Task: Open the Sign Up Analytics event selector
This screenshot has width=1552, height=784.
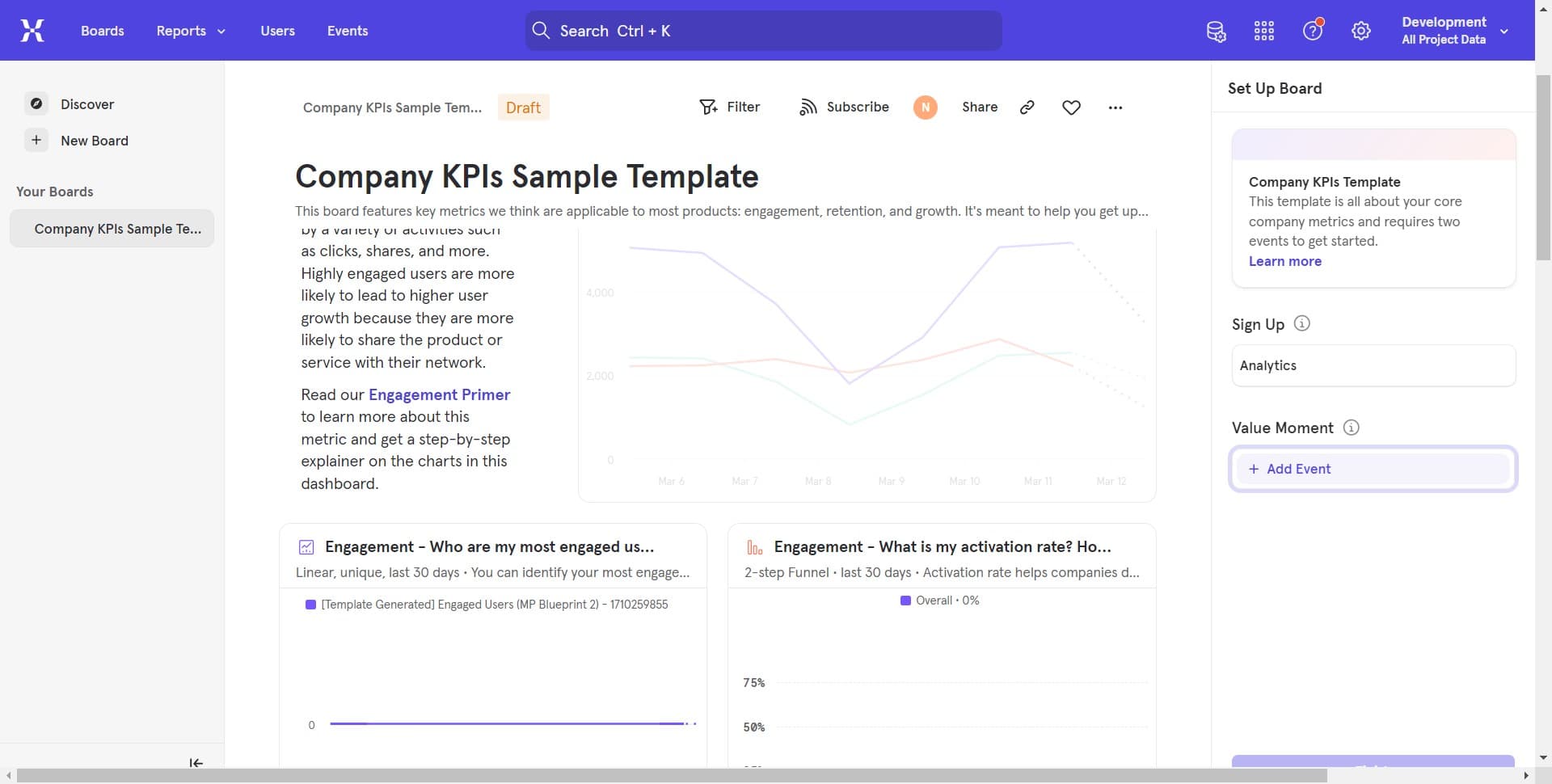Action: 1373,365
